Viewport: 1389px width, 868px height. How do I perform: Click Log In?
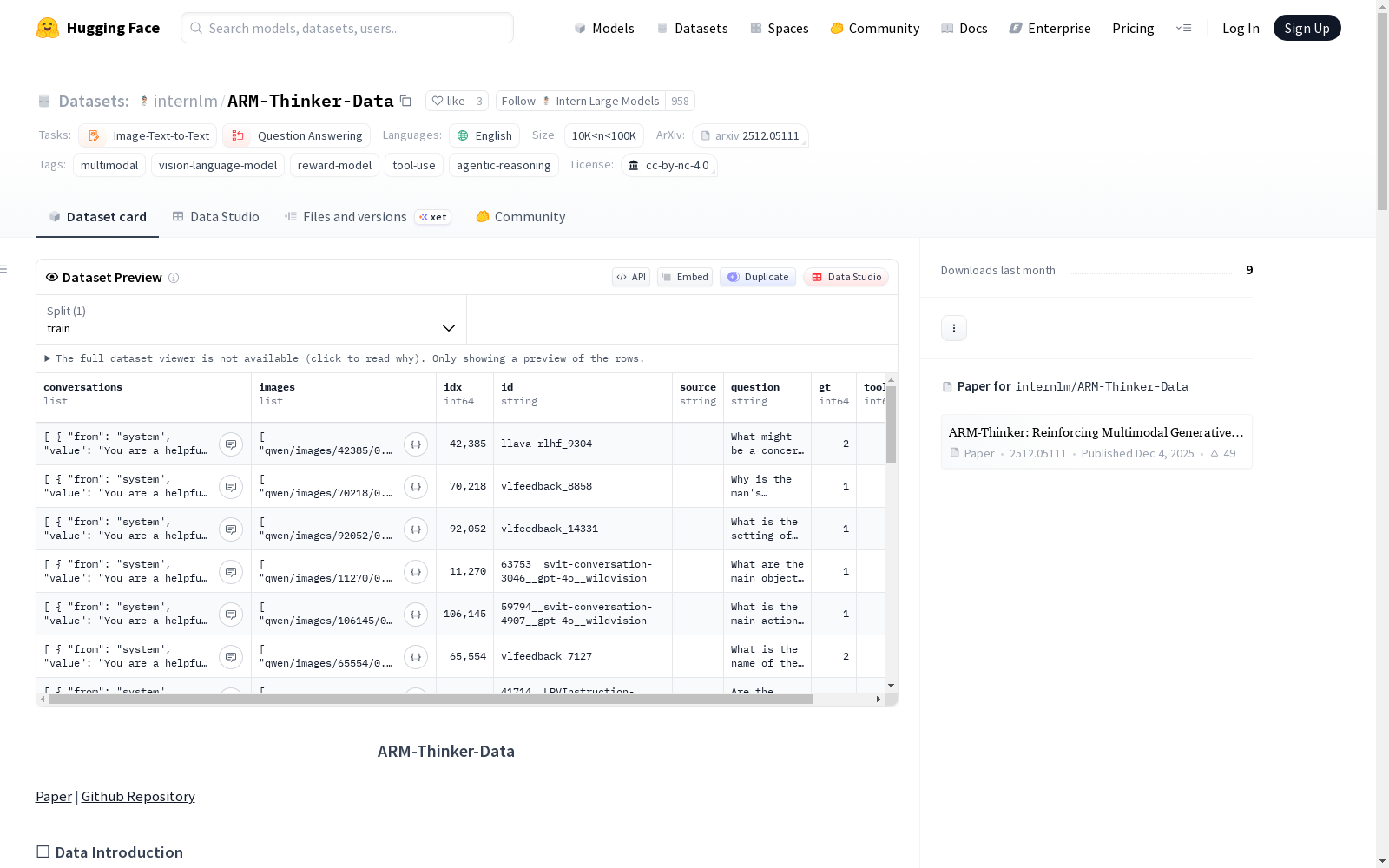(1241, 28)
